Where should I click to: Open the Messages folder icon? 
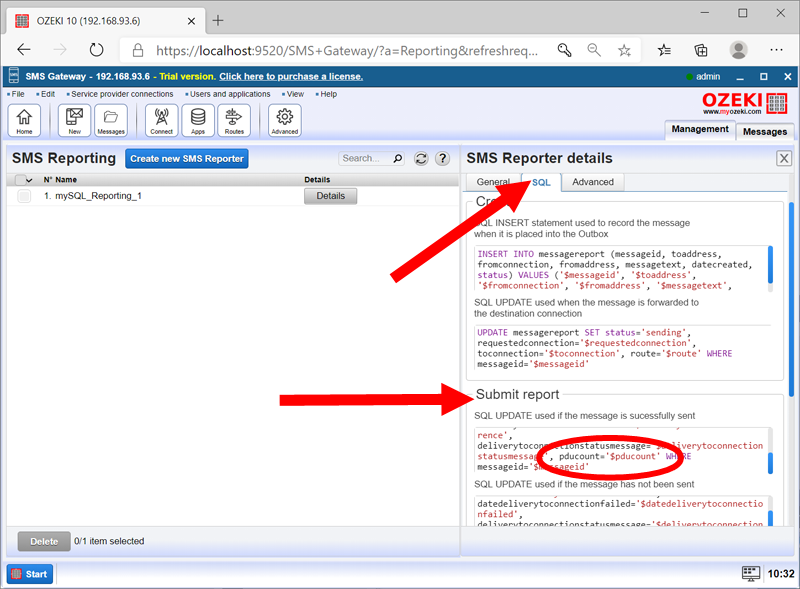tap(110, 120)
